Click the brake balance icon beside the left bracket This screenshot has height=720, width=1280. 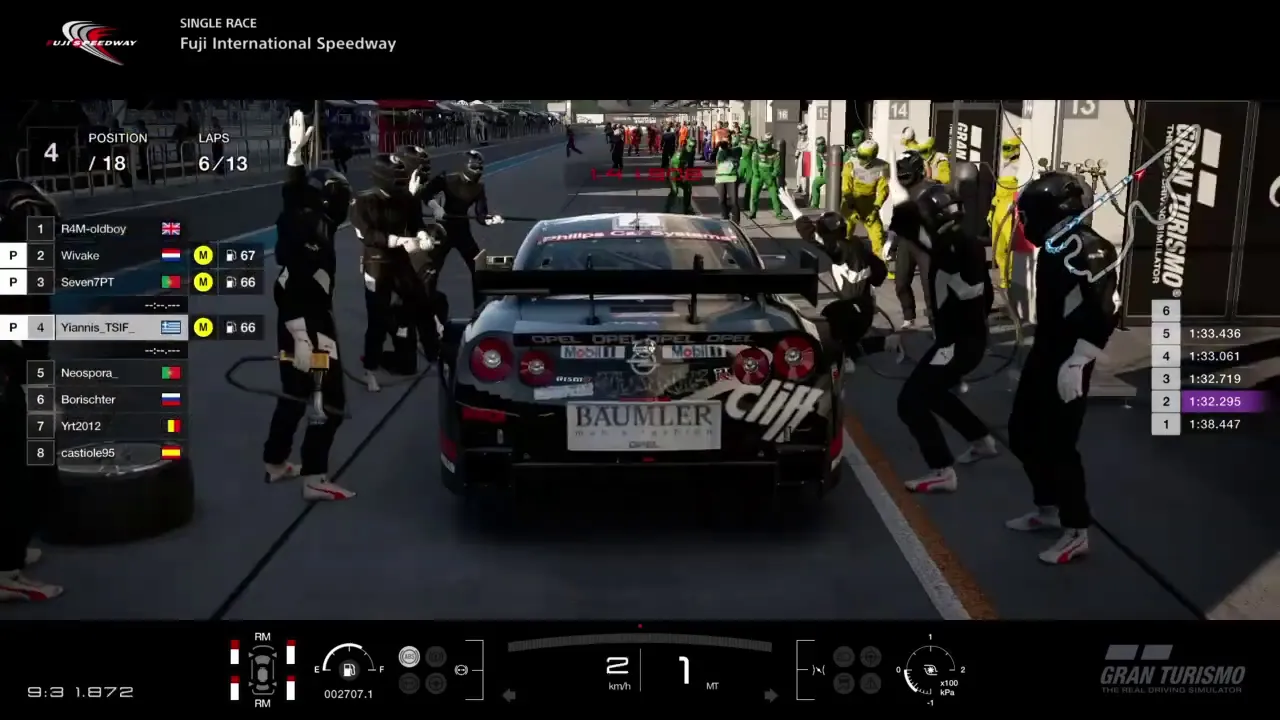point(462,670)
